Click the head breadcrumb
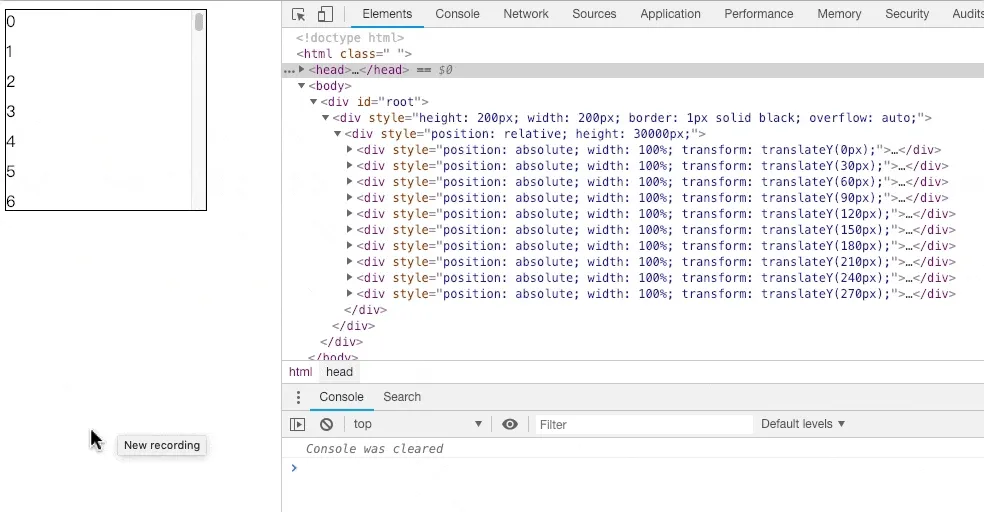Viewport: 984px width, 512px height. (340, 372)
